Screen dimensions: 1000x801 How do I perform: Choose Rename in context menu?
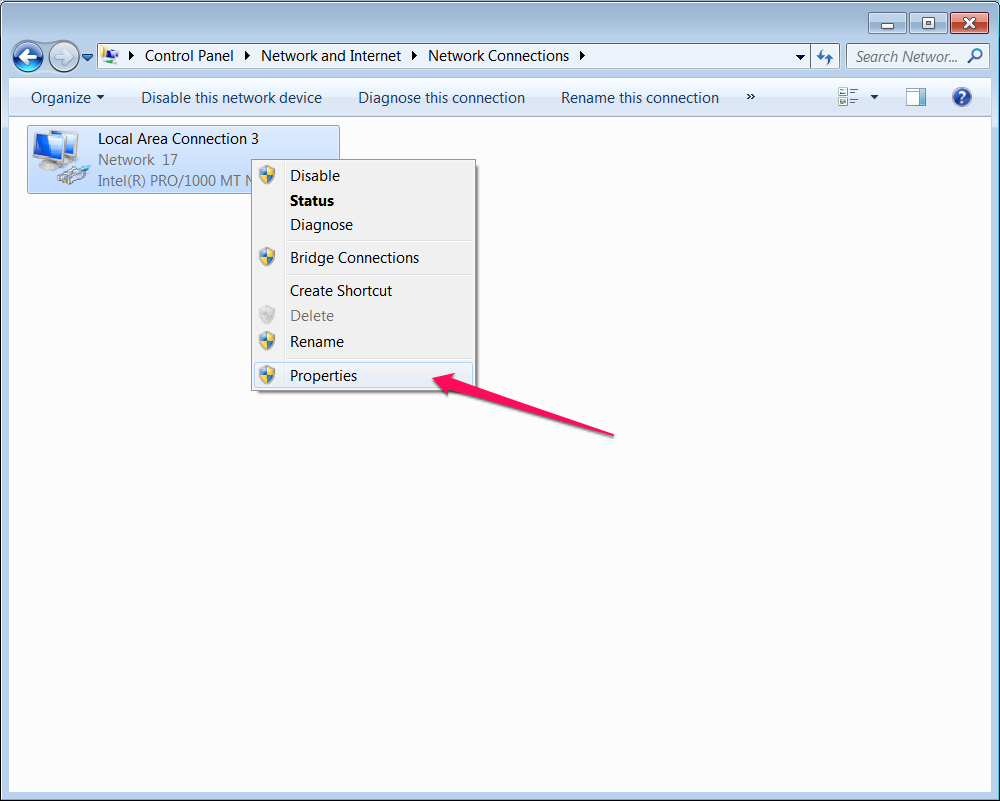364,342
